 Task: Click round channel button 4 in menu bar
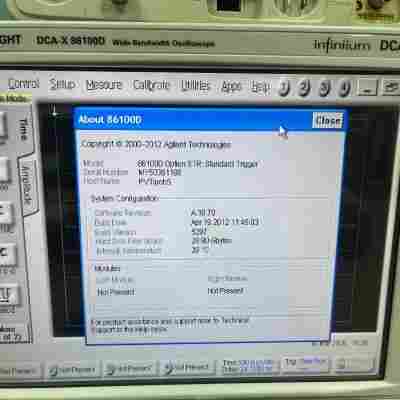344,89
